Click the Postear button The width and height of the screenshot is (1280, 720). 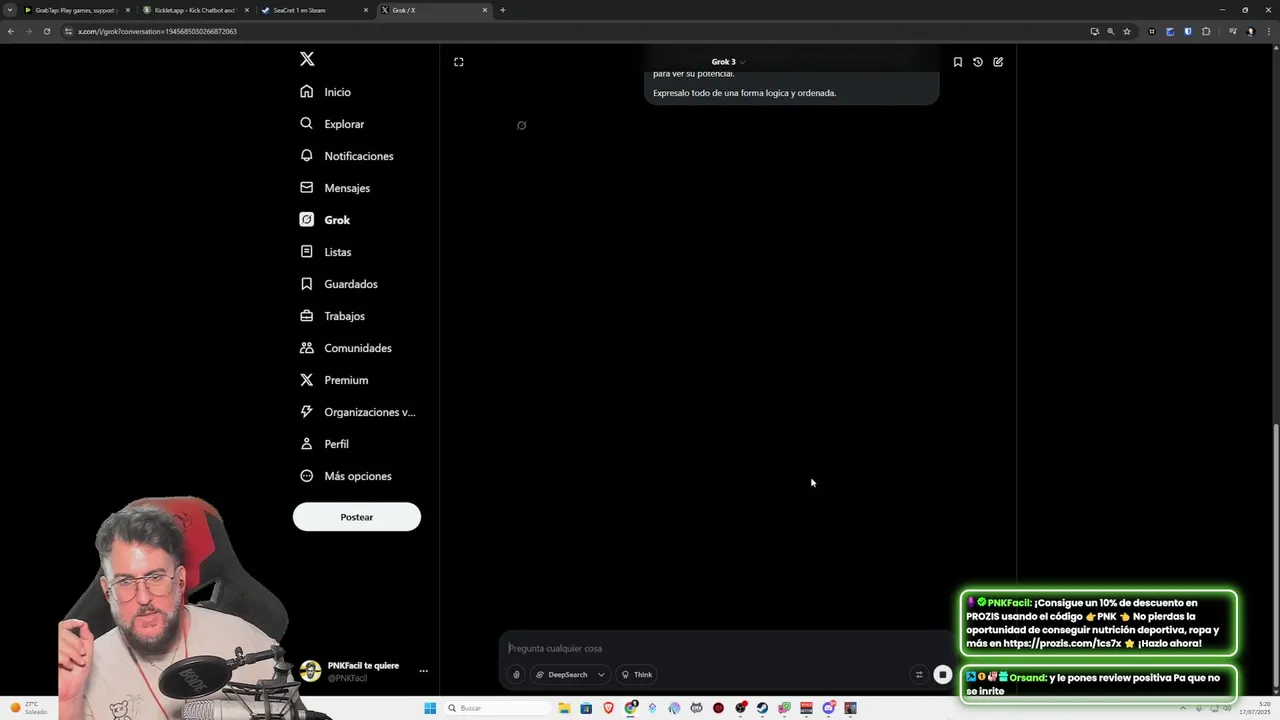(357, 517)
